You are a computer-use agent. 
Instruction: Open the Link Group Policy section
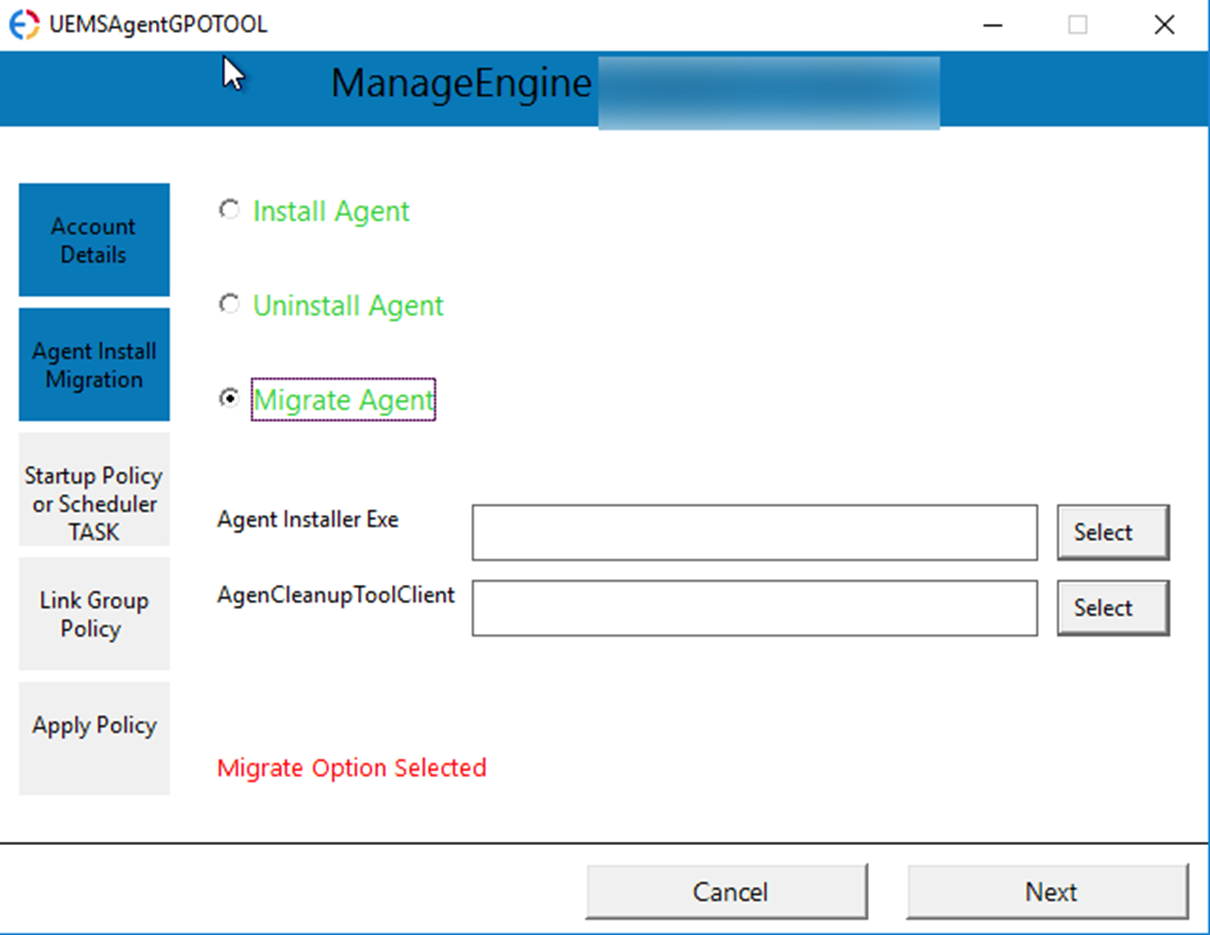93,613
